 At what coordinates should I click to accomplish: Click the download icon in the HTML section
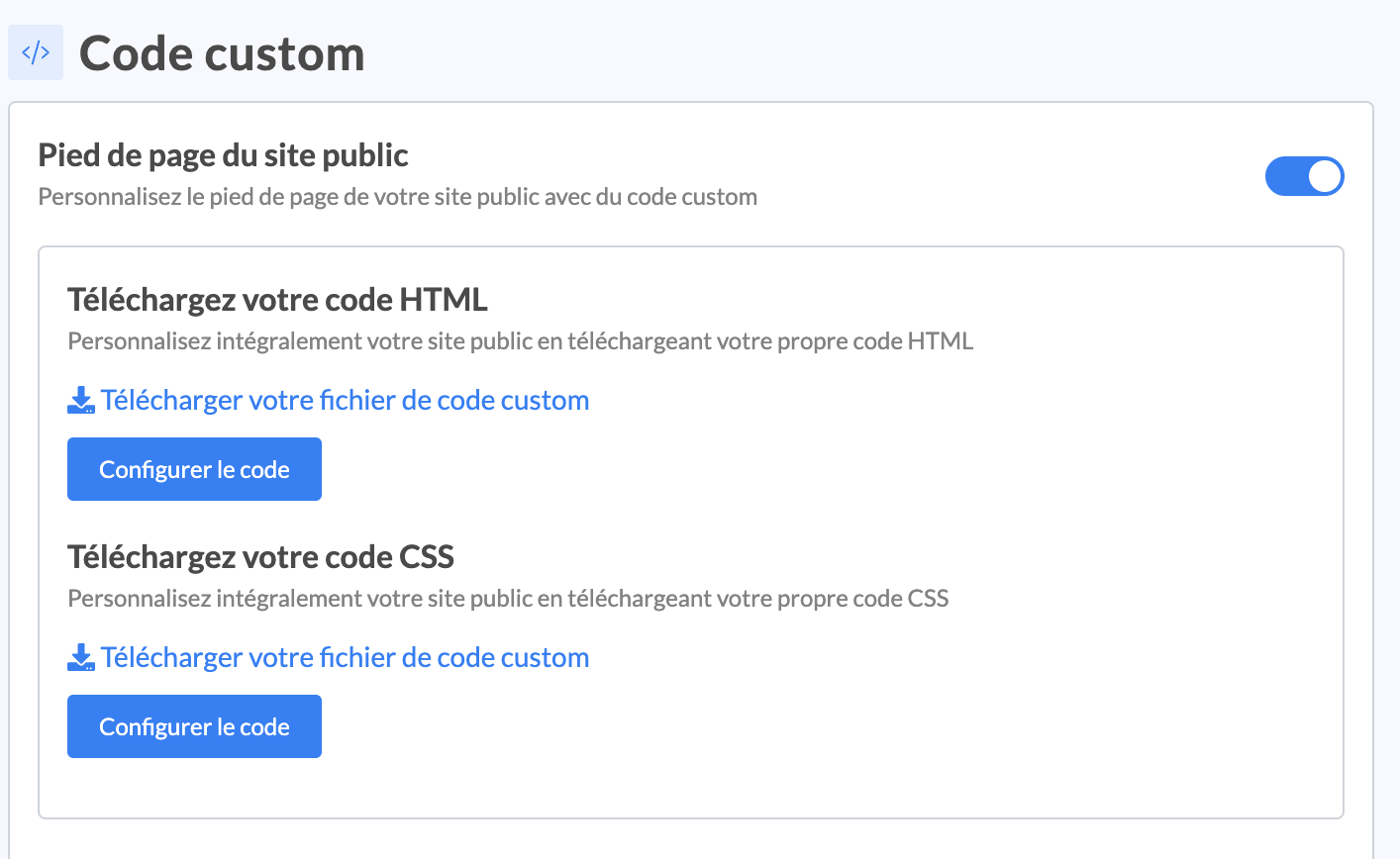click(81, 401)
